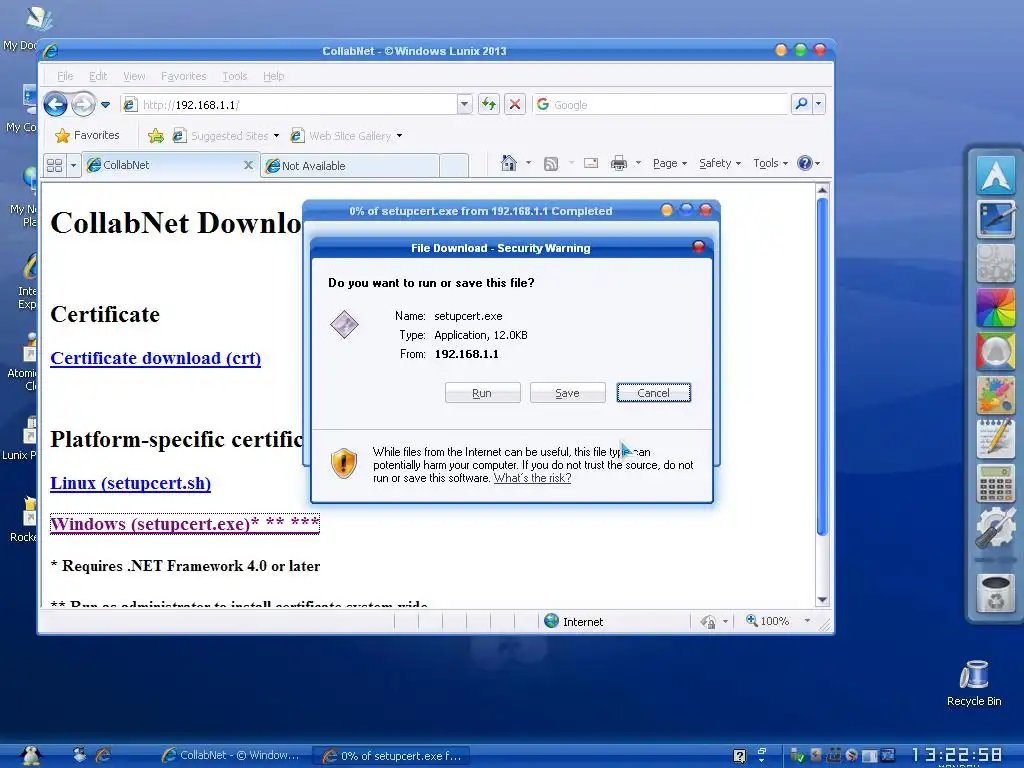Open the View menu
Screen dimensions: 1024x768
point(135,76)
